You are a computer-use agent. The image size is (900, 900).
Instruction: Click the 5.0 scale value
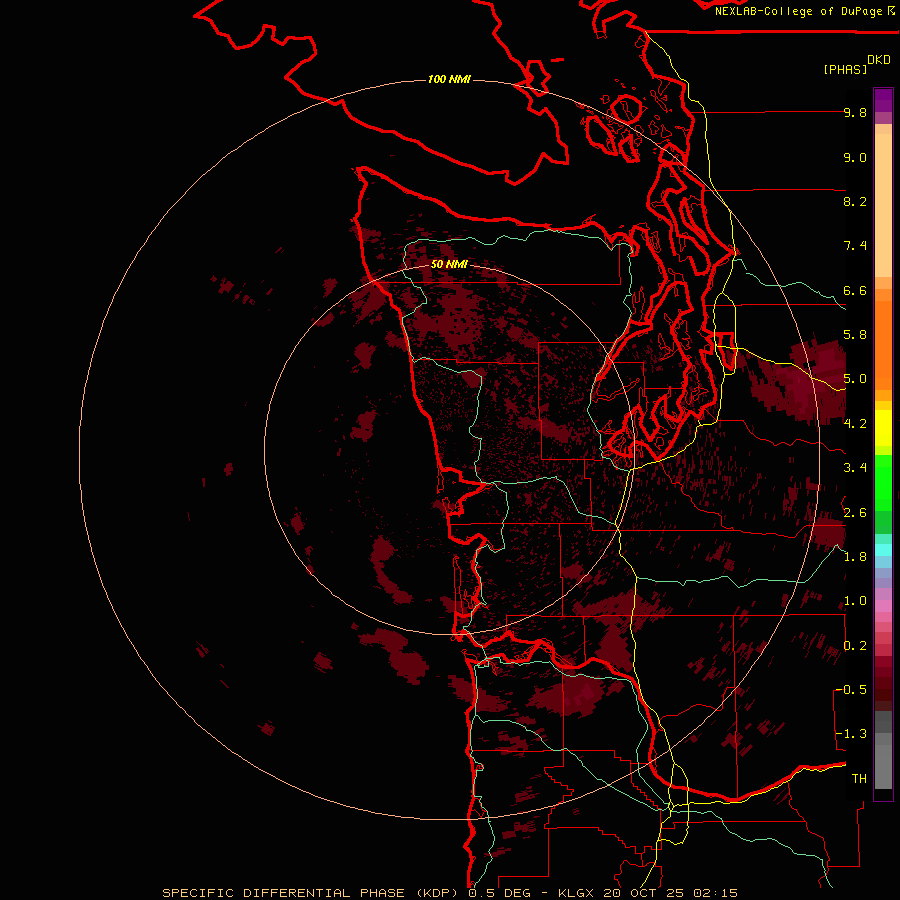point(855,379)
